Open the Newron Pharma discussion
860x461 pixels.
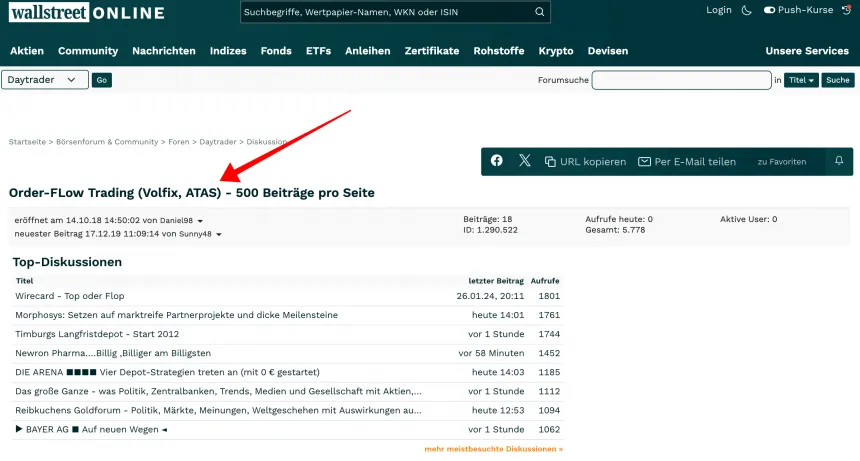[113, 354]
